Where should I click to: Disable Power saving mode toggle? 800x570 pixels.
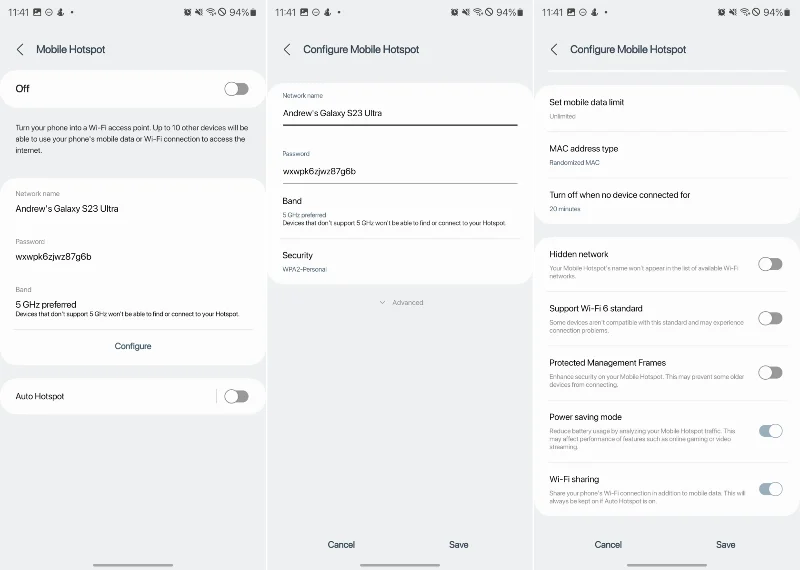[770, 431]
